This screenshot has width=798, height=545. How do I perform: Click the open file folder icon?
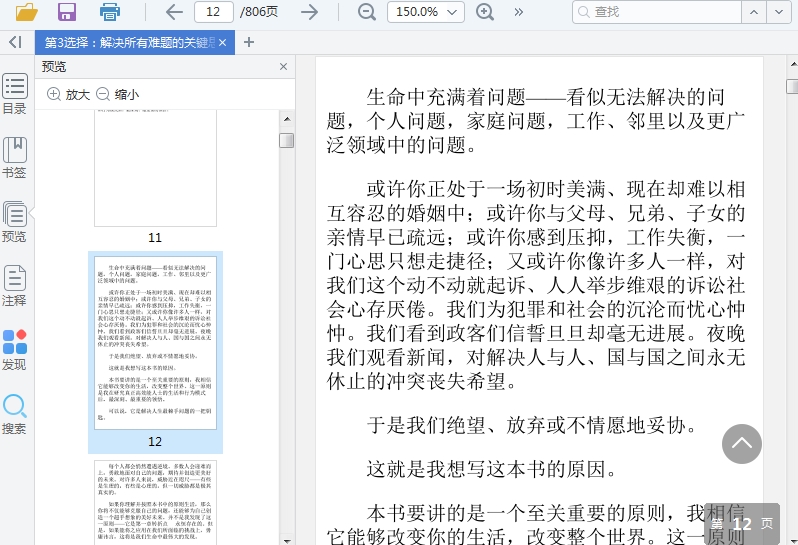(26, 12)
